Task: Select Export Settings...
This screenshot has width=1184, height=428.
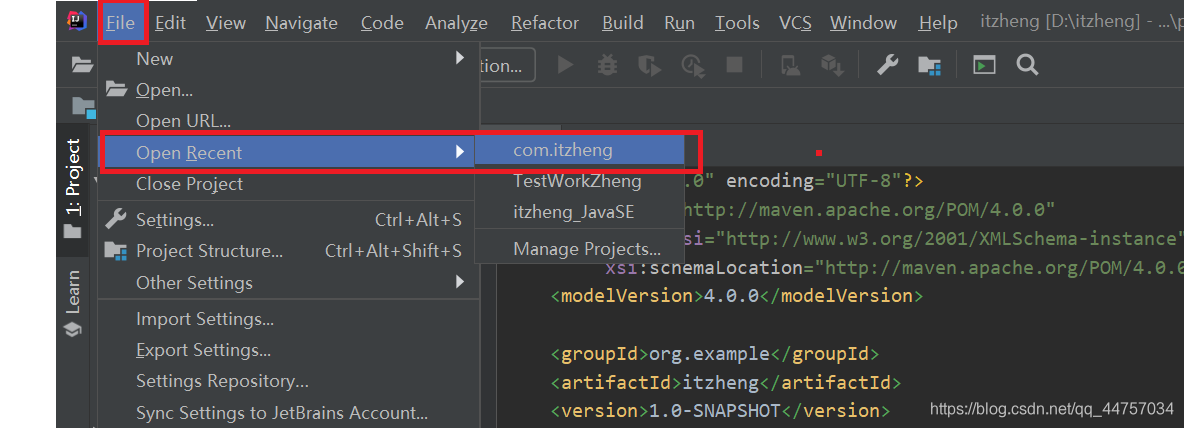Action: tap(288, 350)
